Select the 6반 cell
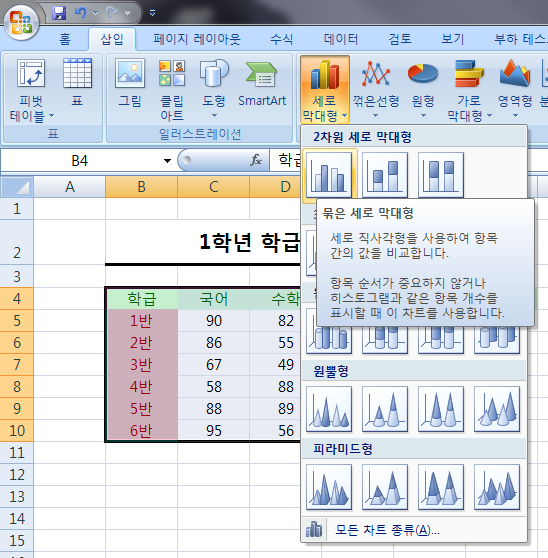The width and height of the screenshot is (548, 558). click(142, 431)
